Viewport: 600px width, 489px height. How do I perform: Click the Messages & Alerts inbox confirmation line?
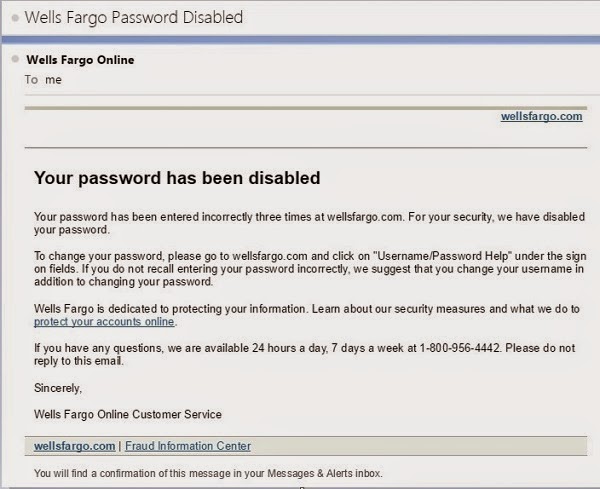coord(208,473)
